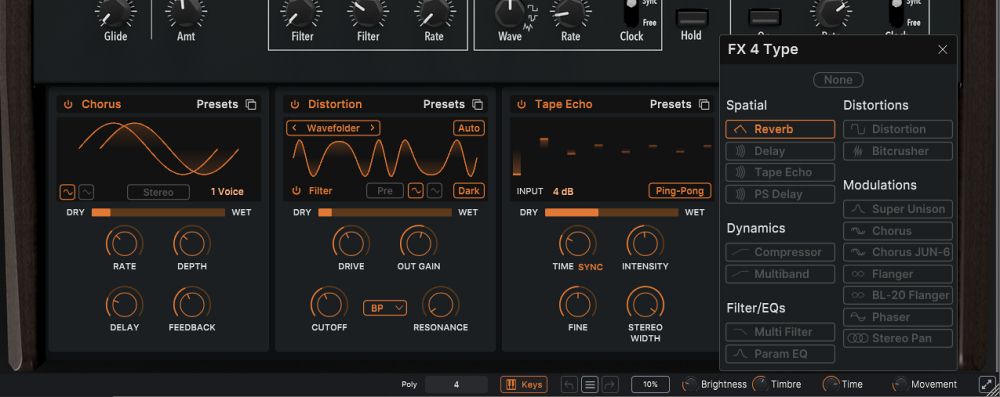Toggle the Tape Echo power icon

coord(522,105)
